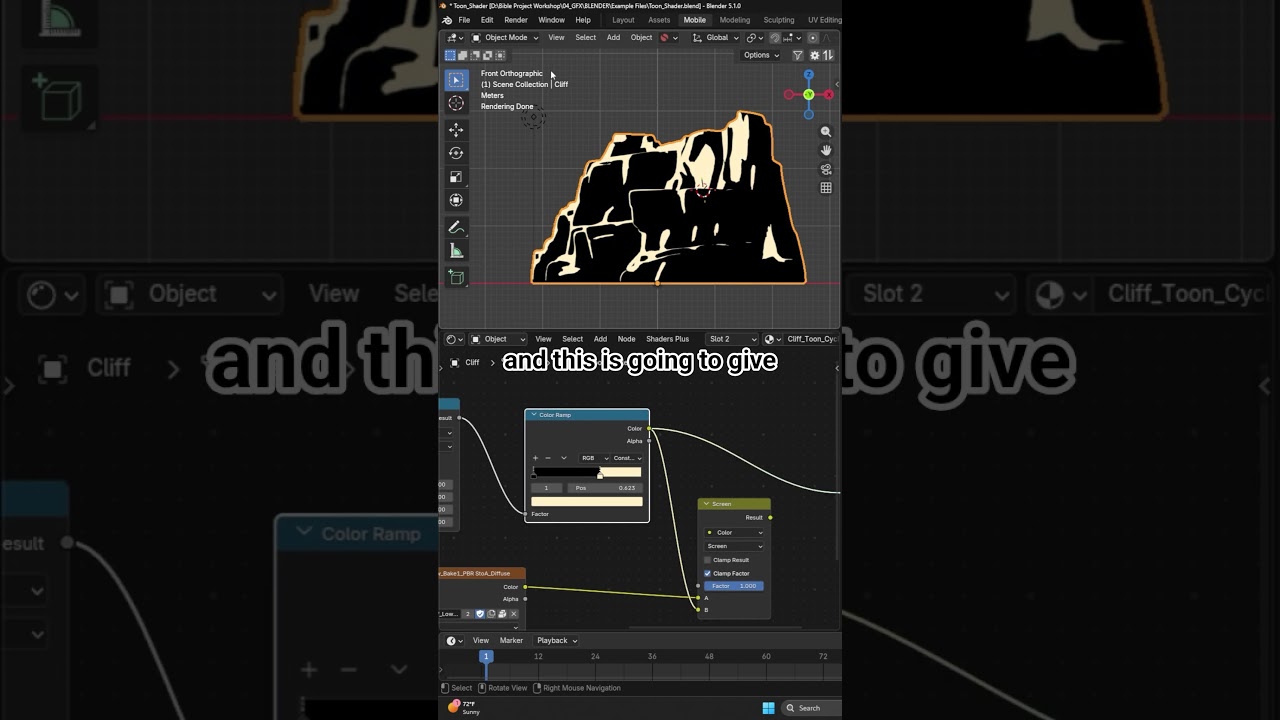1280x720 pixels.
Task: Open Const... interpolation dropdown
Action: coord(628,458)
